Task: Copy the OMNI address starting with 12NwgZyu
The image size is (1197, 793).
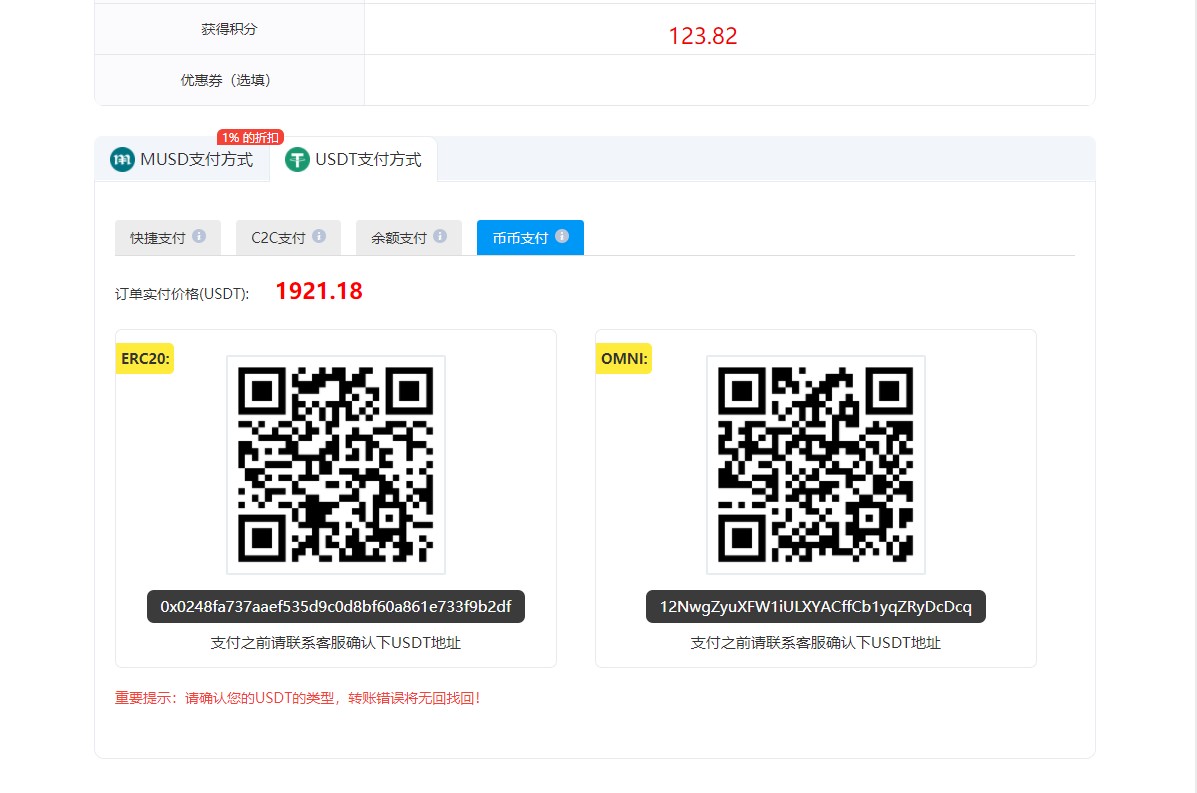Action: tap(816, 607)
